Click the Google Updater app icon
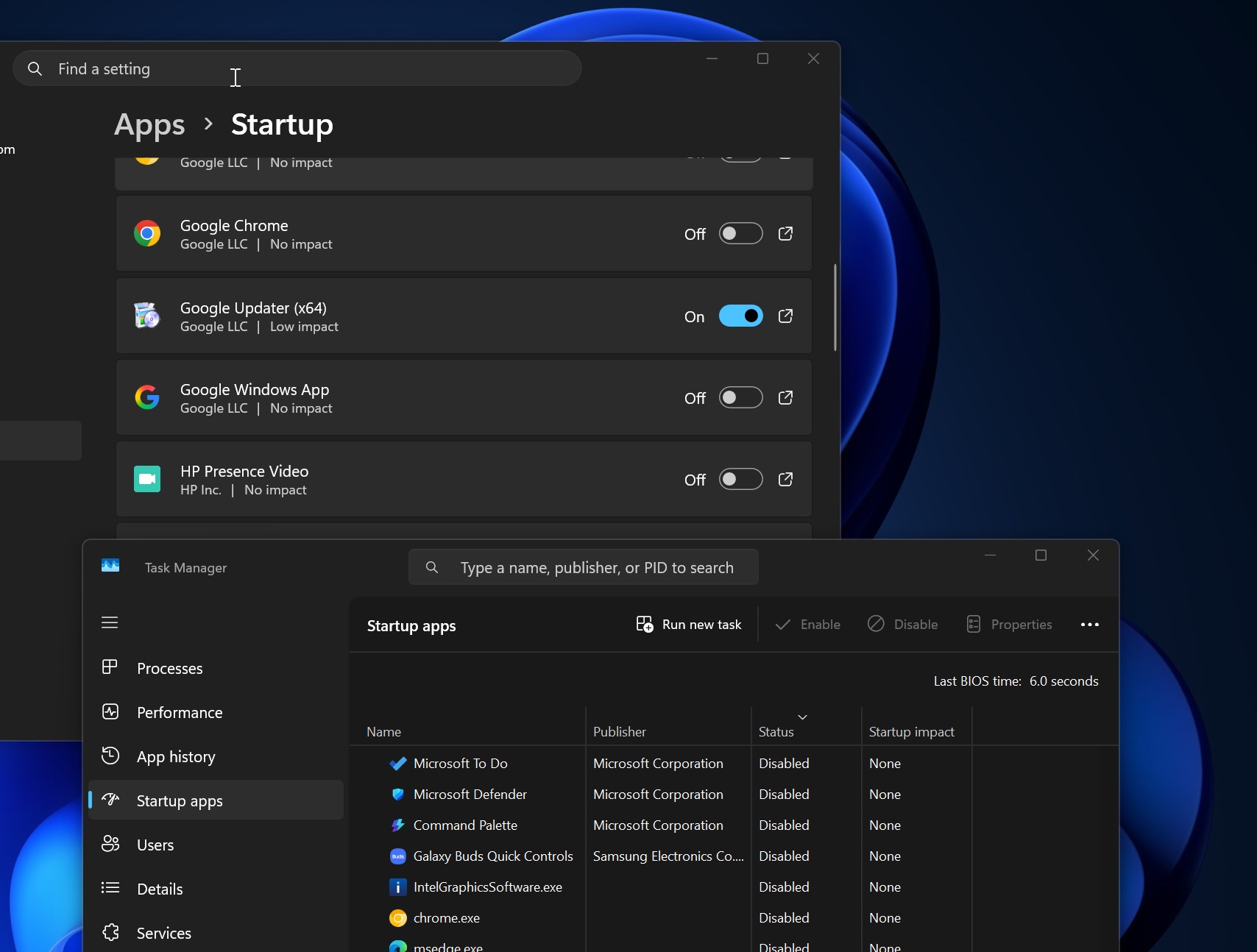 pyautogui.click(x=147, y=316)
